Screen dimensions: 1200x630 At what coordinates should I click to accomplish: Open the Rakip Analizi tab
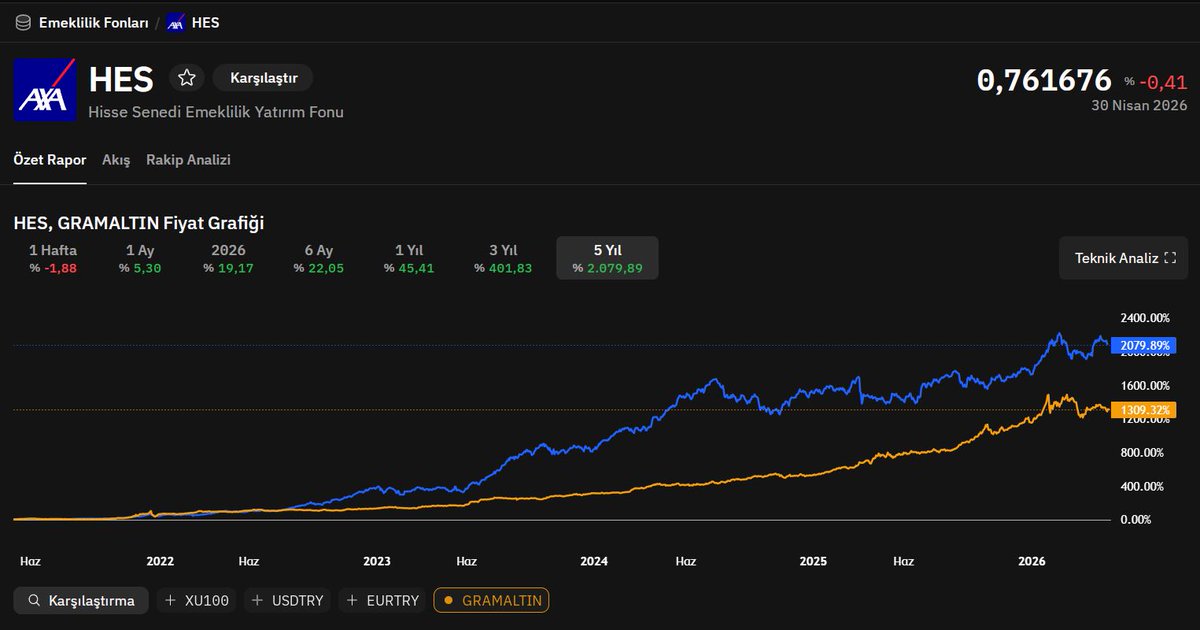pos(188,160)
